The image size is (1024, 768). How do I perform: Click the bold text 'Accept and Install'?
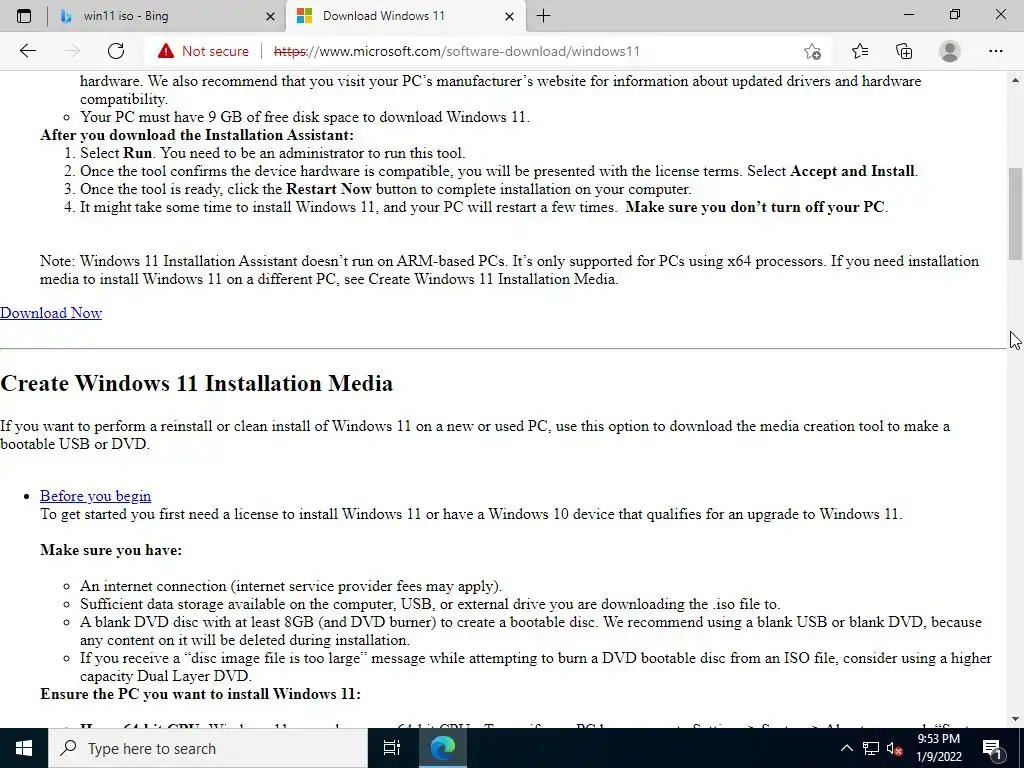click(852, 171)
